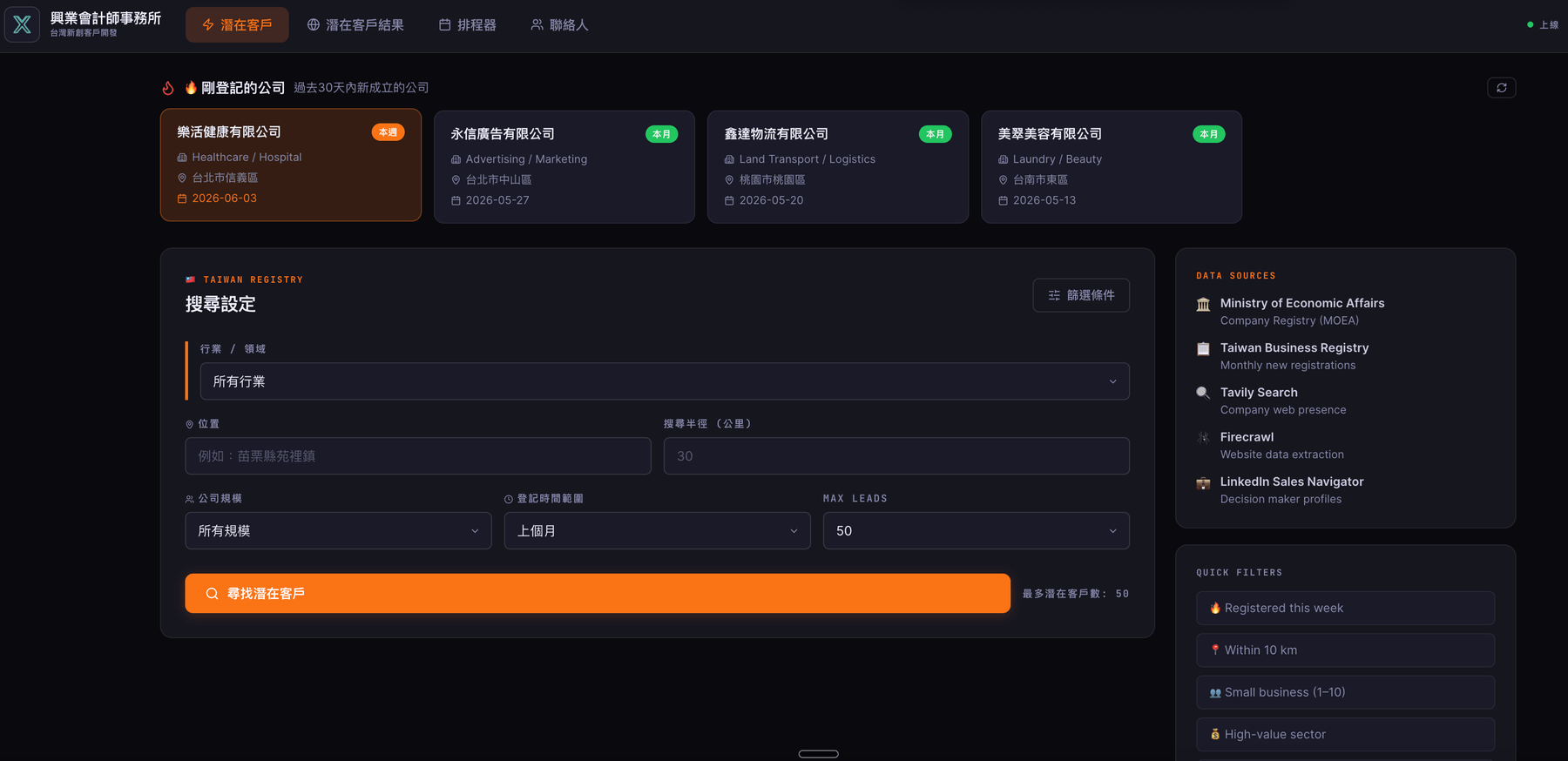
Task: Expand MAX LEADS 50 dropdown
Action: [977, 531]
